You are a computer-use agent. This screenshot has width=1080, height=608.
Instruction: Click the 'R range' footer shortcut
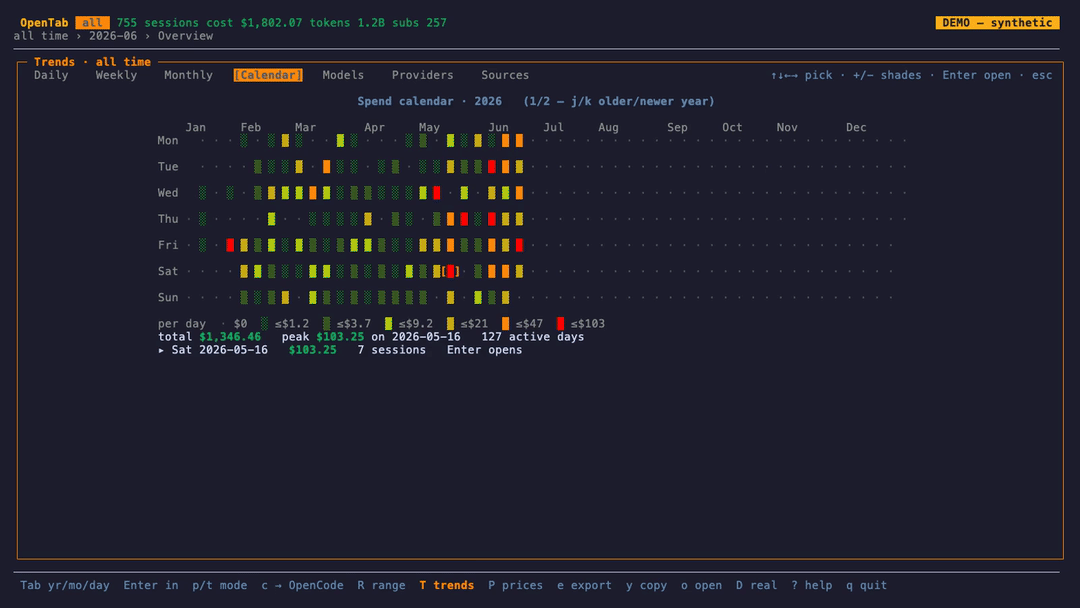click(x=382, y=585)
